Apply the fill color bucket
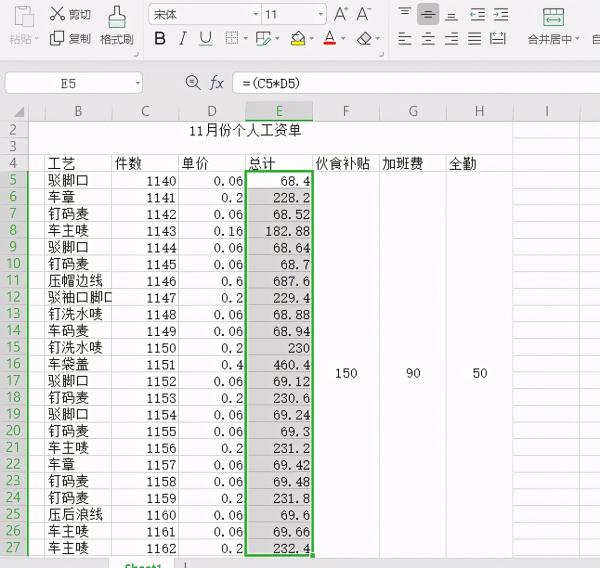The width and height of the screenshot is (600, 568). (298, 38)
